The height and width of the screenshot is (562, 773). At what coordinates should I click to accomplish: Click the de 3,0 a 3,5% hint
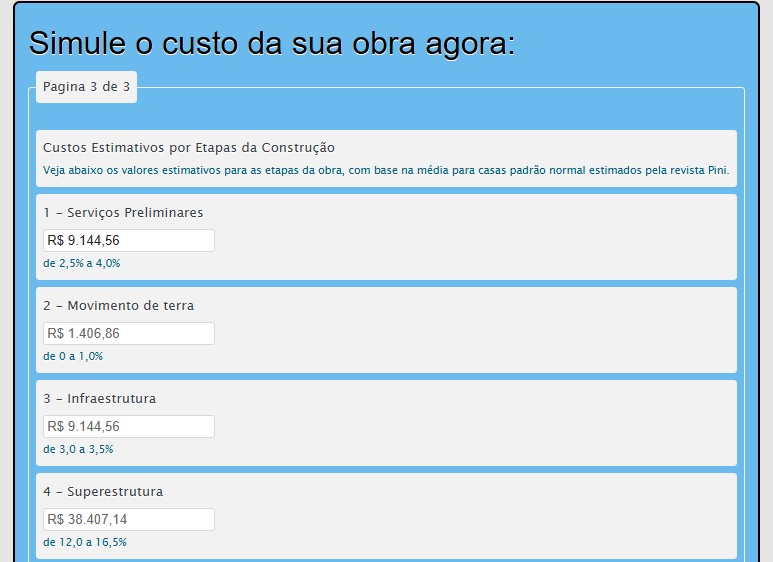tap(78, 449)
